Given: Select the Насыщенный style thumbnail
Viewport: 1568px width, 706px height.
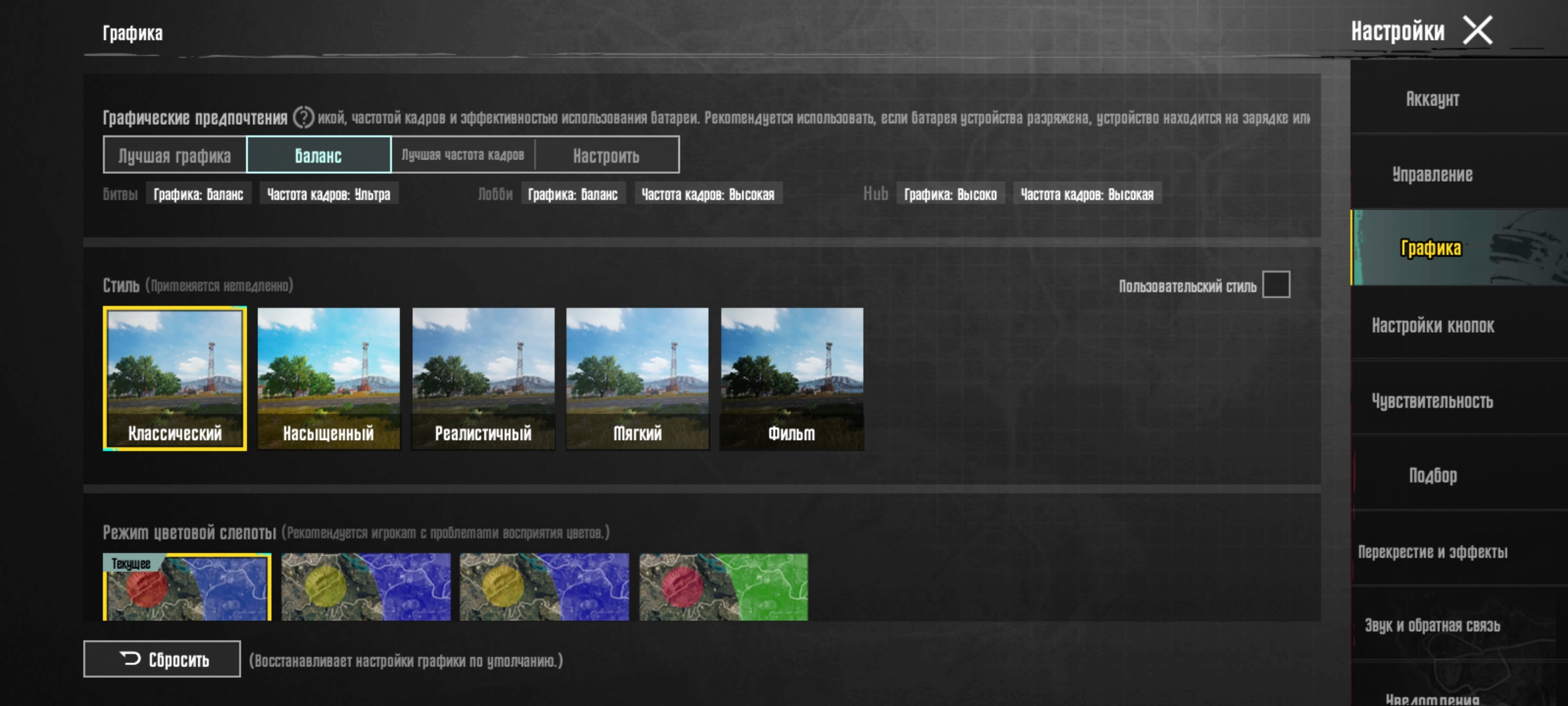Looking at the screenshot, I should point(329,379).
